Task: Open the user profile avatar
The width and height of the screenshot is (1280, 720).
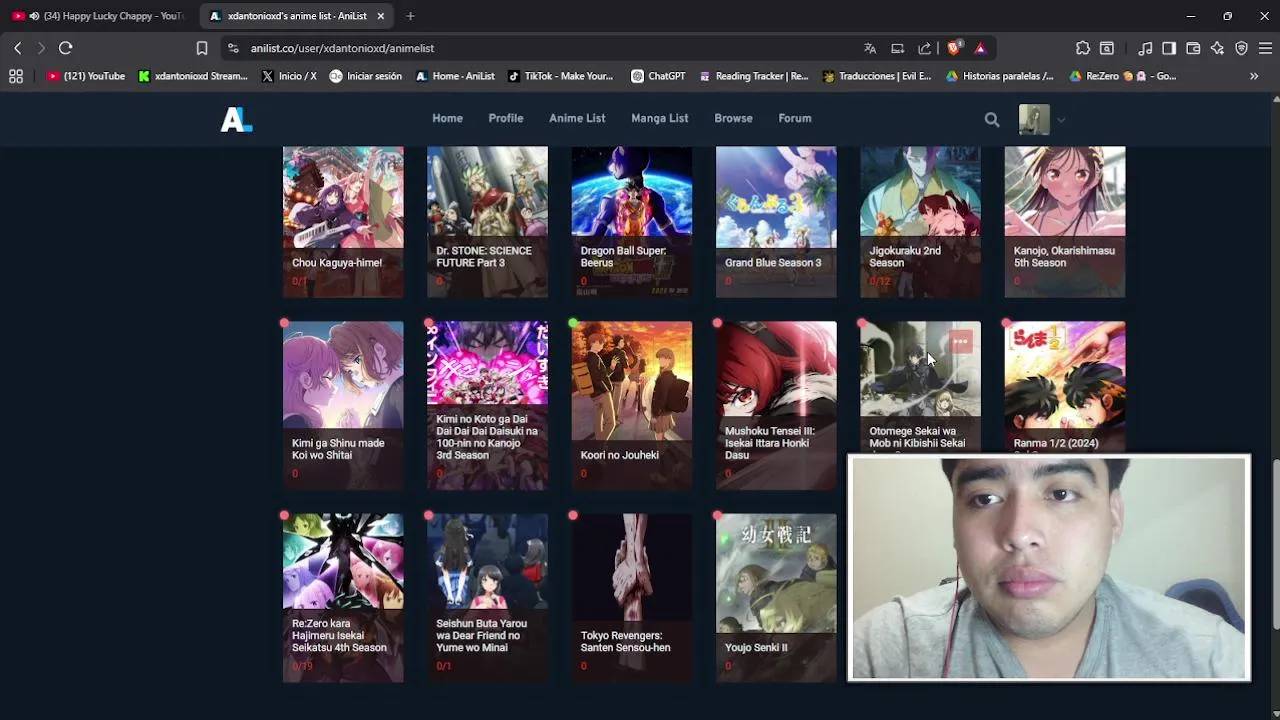Action: tap(1034, 120)
